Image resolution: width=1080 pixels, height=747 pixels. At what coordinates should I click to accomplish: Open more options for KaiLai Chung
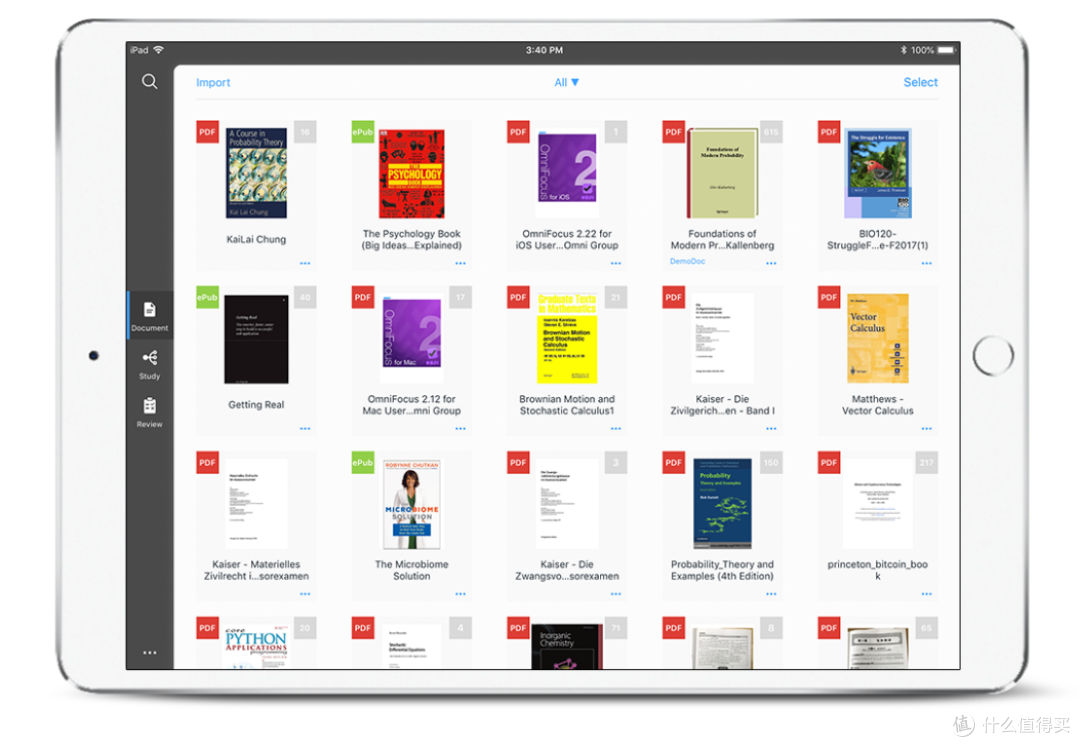[x=305, y=264]
